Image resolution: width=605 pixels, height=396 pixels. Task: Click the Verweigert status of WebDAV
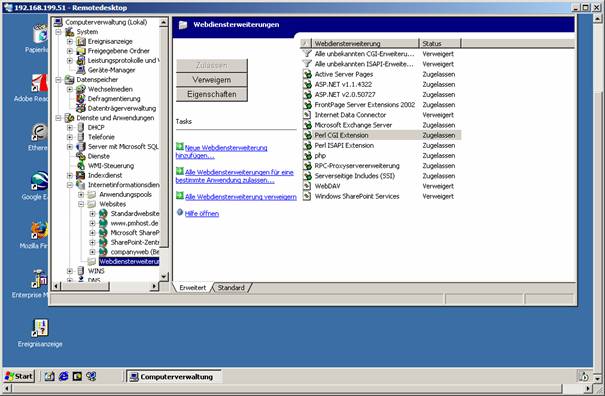coord(438,186)
